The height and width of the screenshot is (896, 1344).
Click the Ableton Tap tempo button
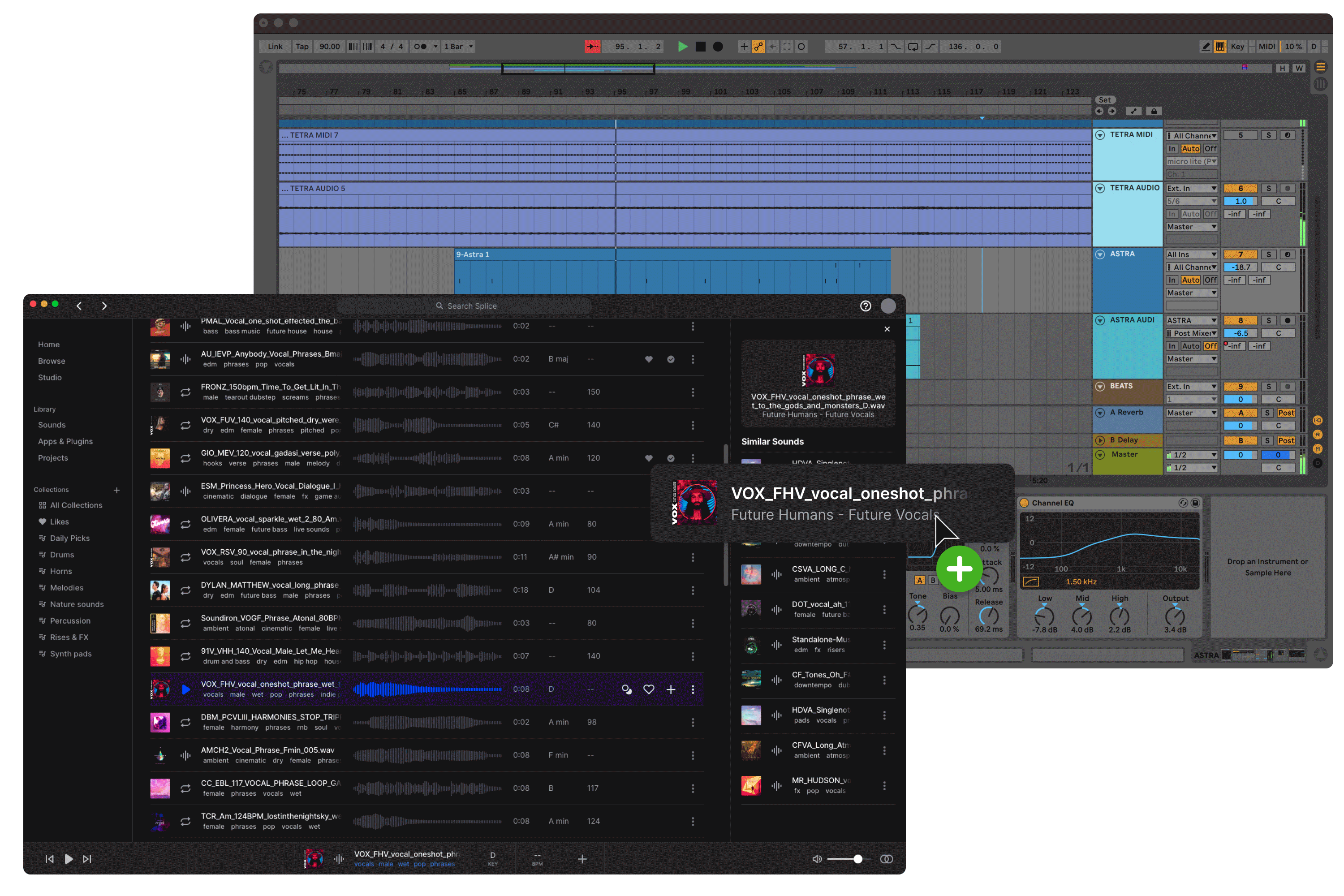302,47
